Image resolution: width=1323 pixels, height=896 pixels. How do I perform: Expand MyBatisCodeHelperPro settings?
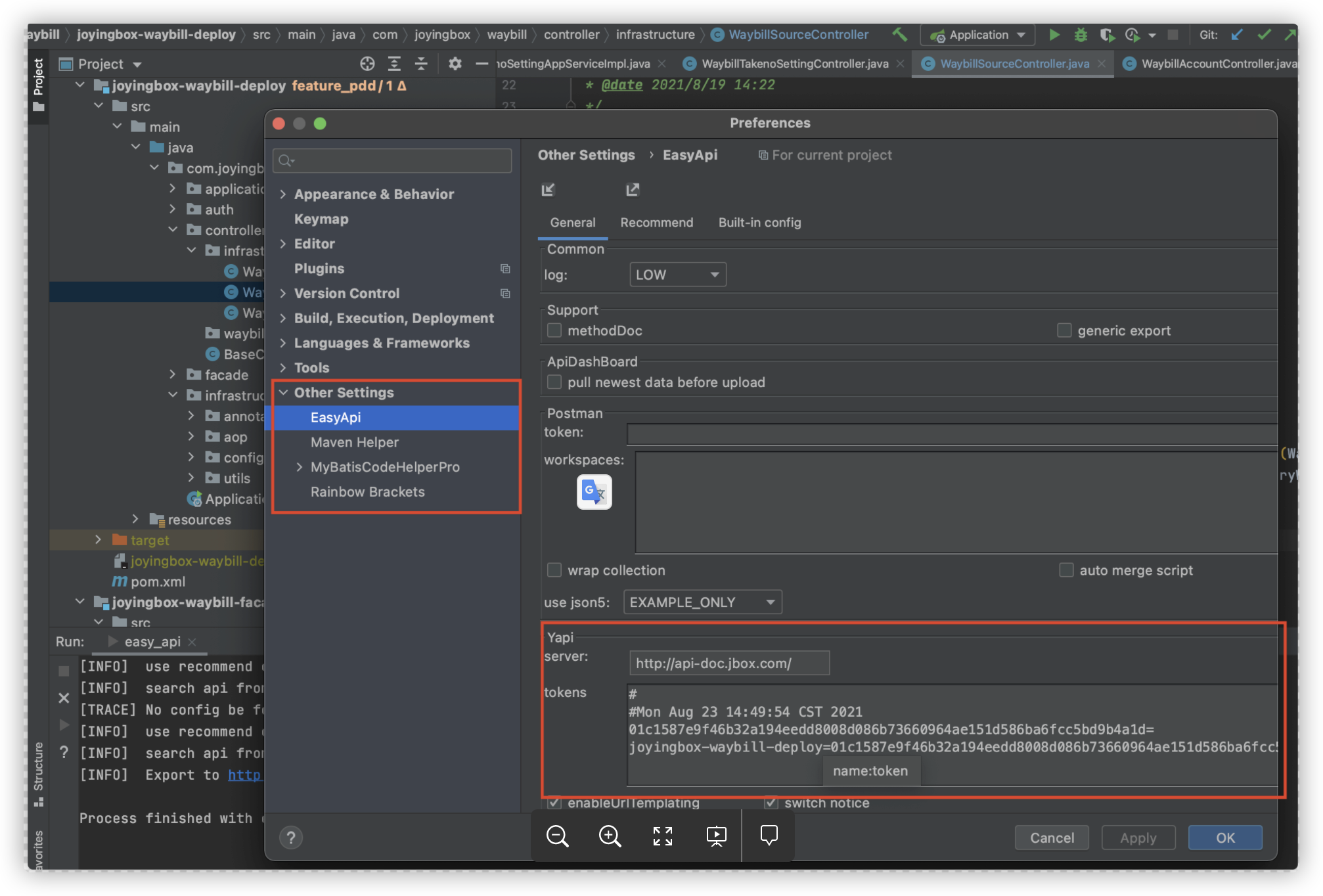tap(300, 467)
